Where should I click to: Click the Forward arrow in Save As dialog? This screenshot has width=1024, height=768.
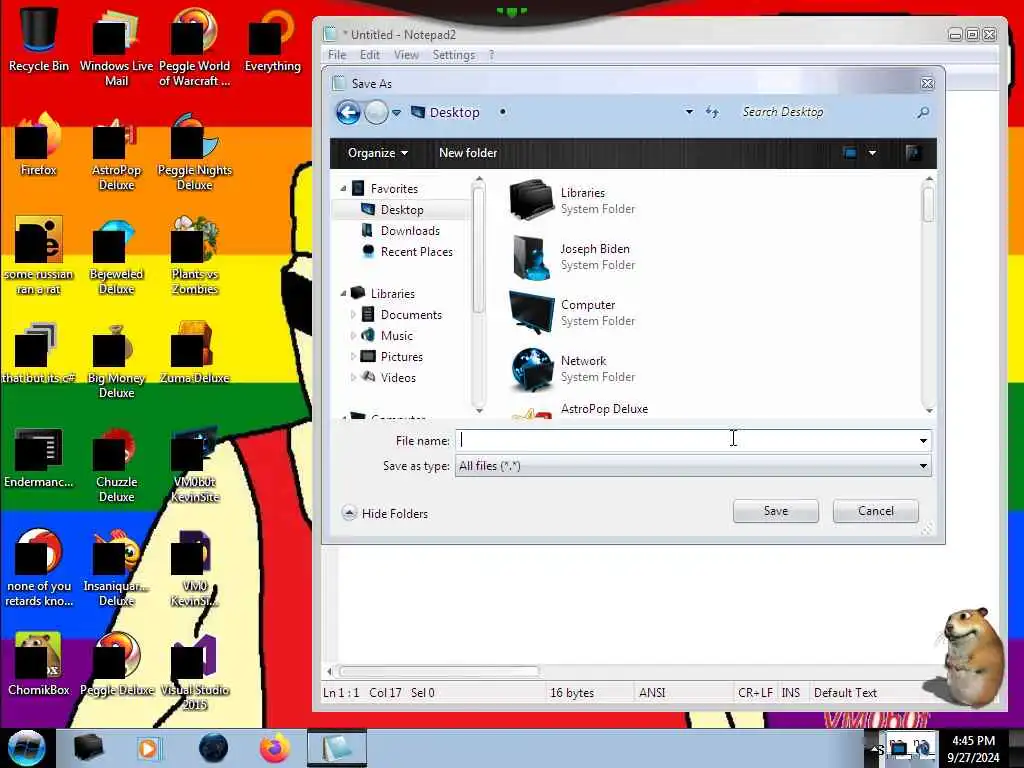(376, 112)
